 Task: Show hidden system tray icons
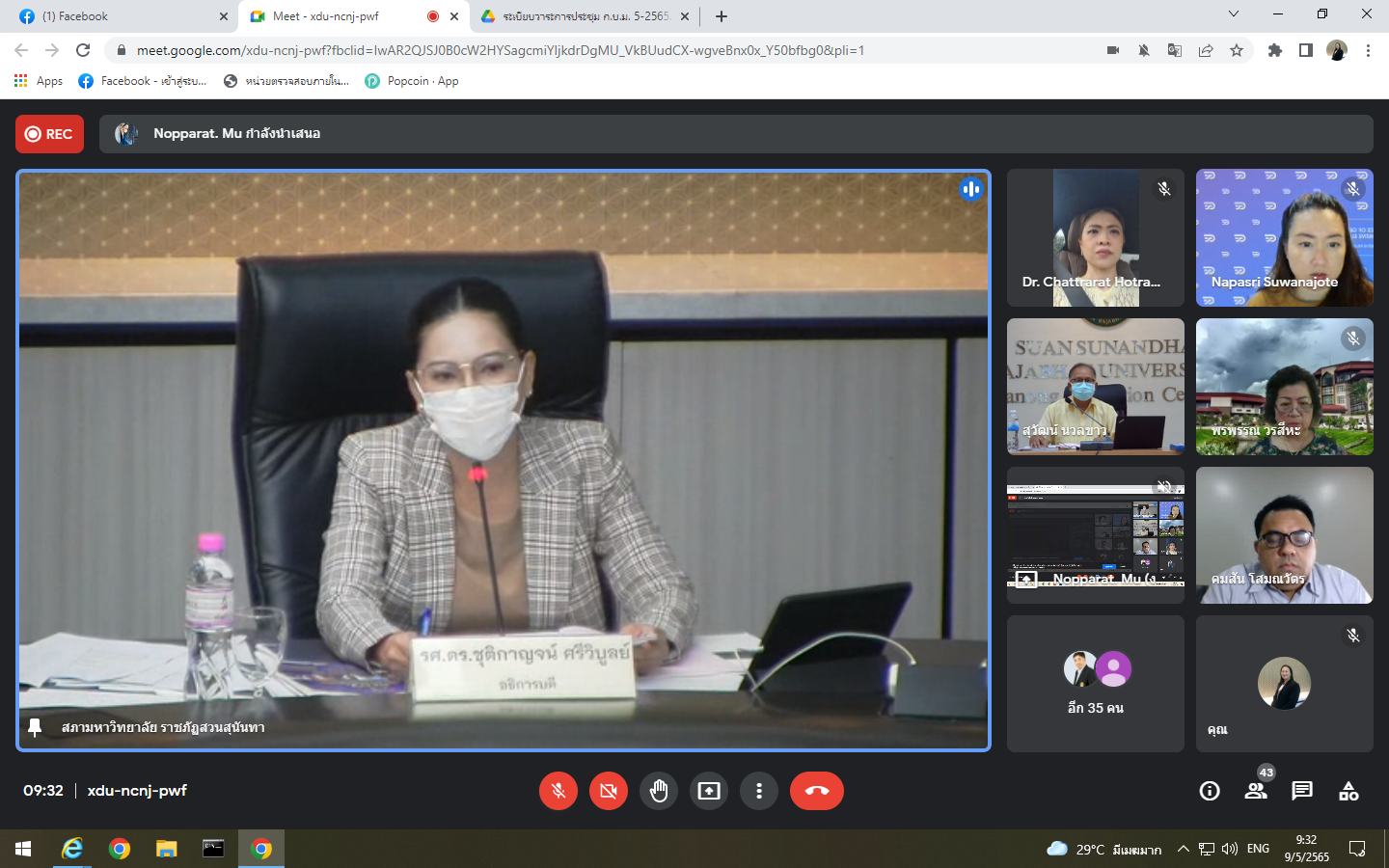point(1183,849)
